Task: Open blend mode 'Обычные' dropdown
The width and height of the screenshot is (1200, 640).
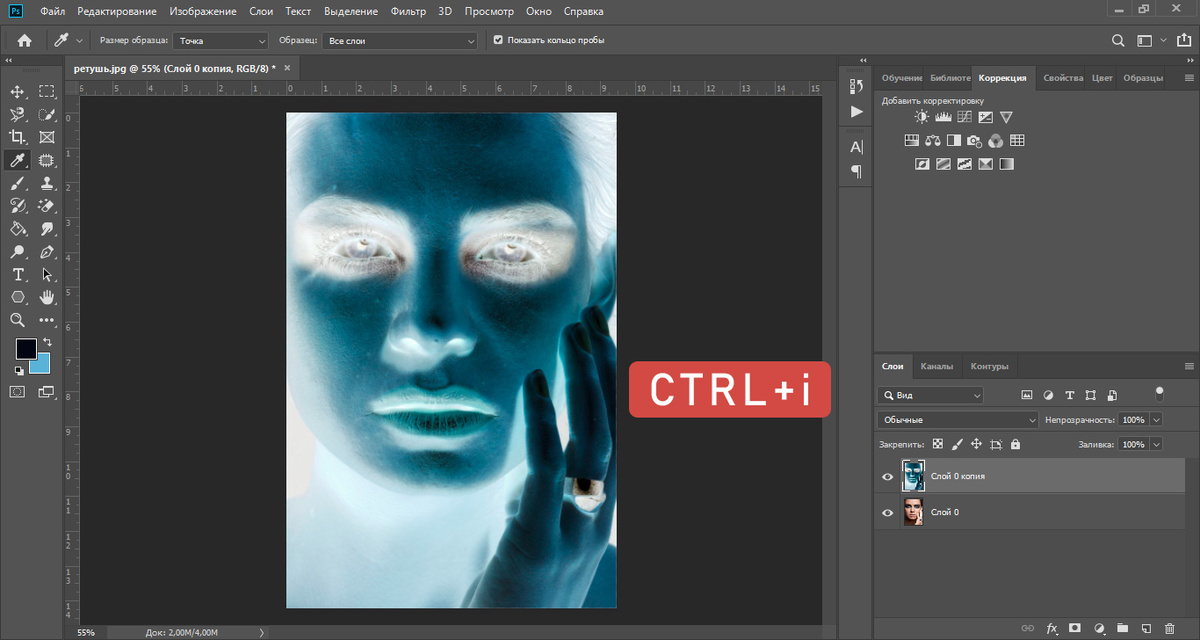Action: tap(958, 420)
